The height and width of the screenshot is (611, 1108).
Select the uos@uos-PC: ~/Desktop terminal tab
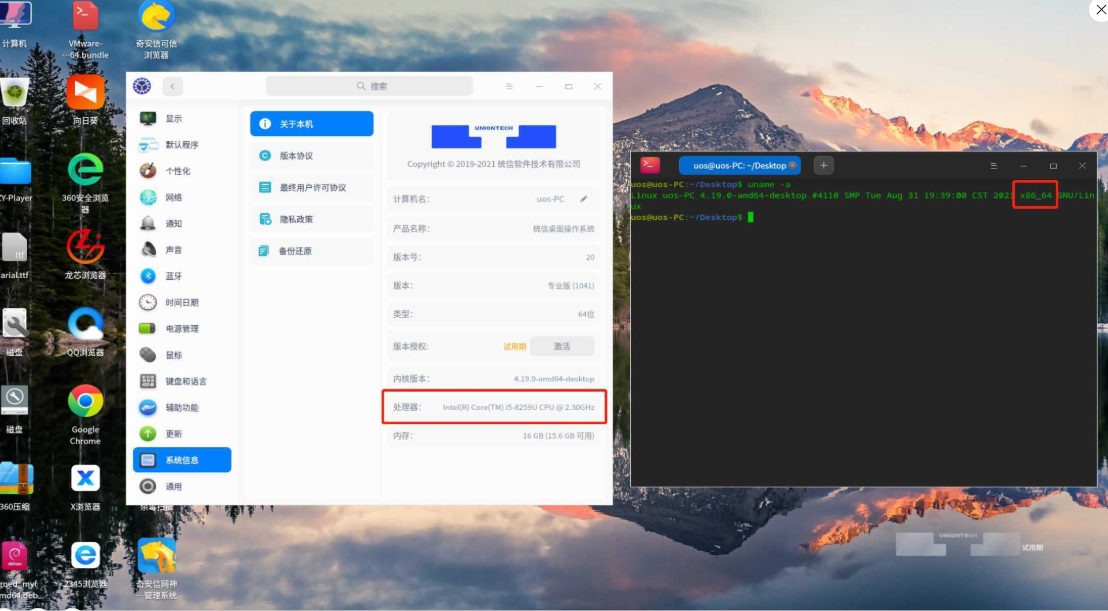[739, 165]
